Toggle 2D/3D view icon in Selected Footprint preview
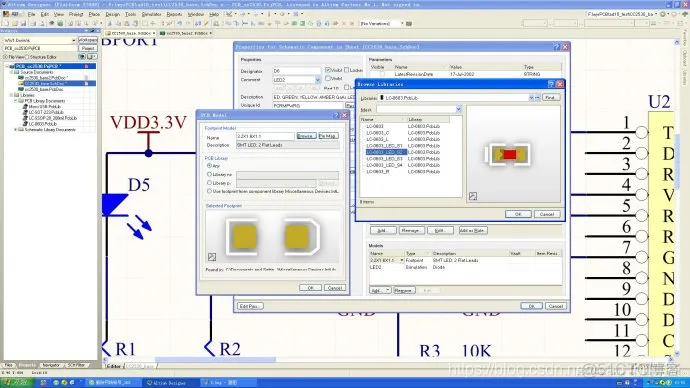The image size is (690, 388). click(212, 257)
